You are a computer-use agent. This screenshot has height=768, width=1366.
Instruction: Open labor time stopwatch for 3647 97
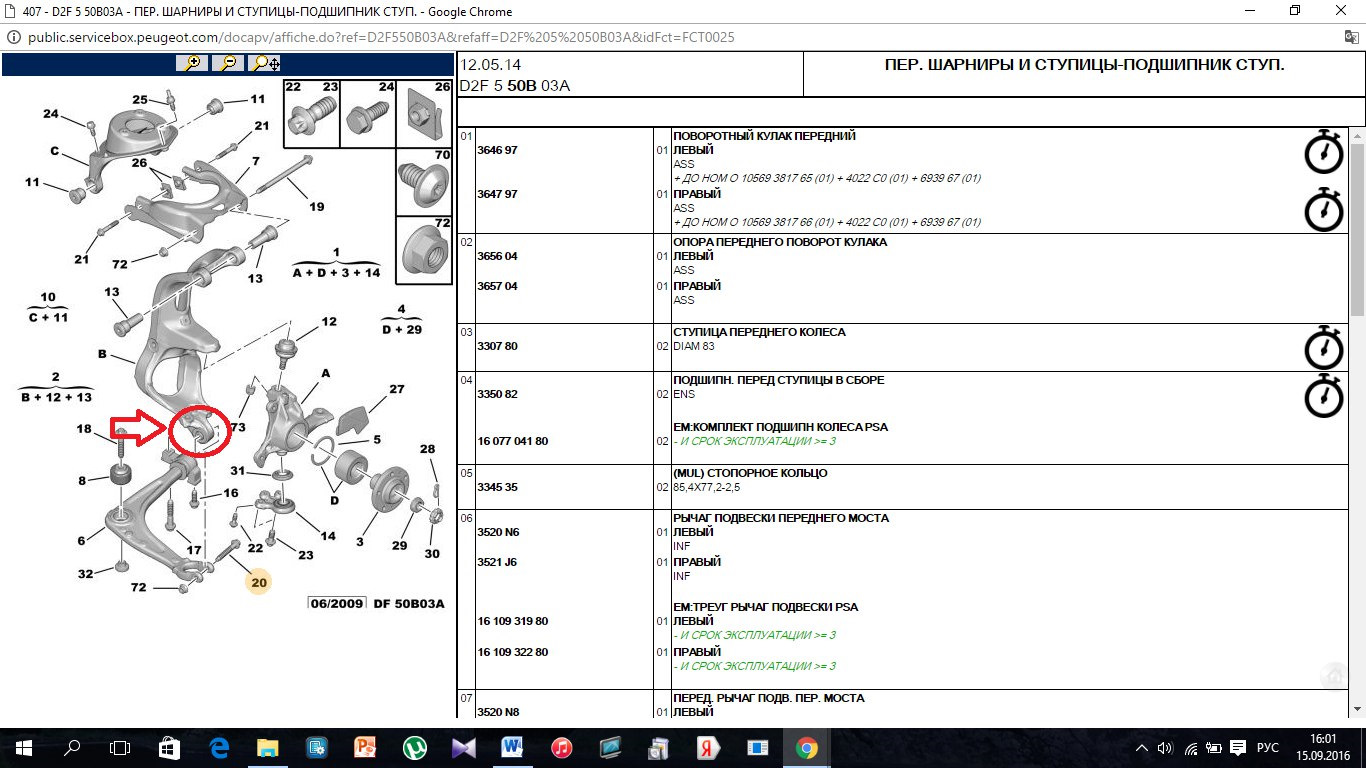coord(1324,209)
